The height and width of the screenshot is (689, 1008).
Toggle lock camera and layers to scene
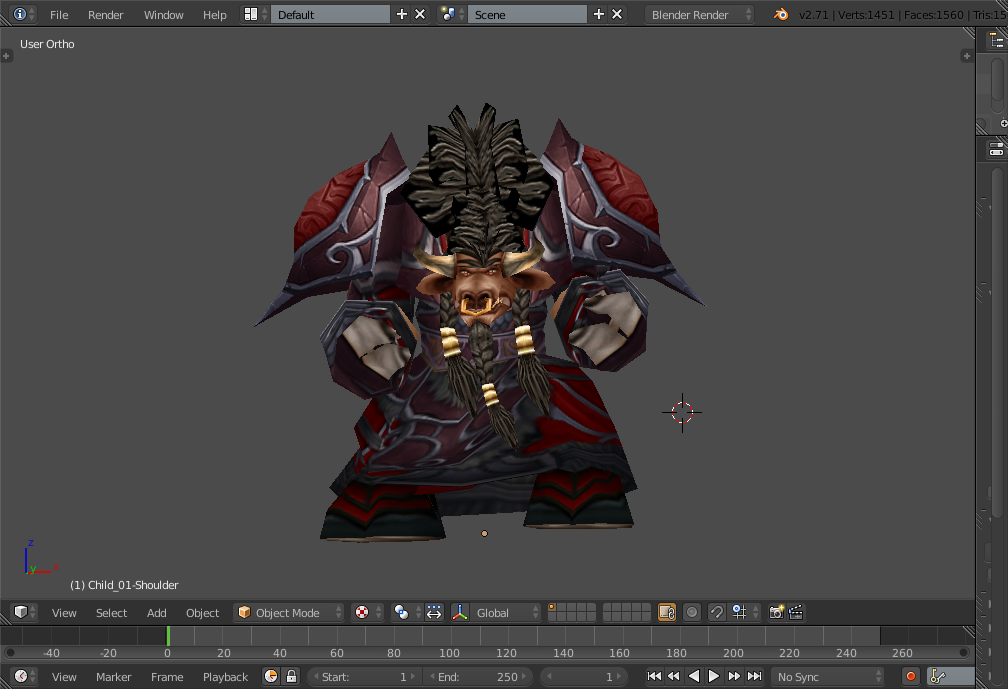click(x=667, y=613)
